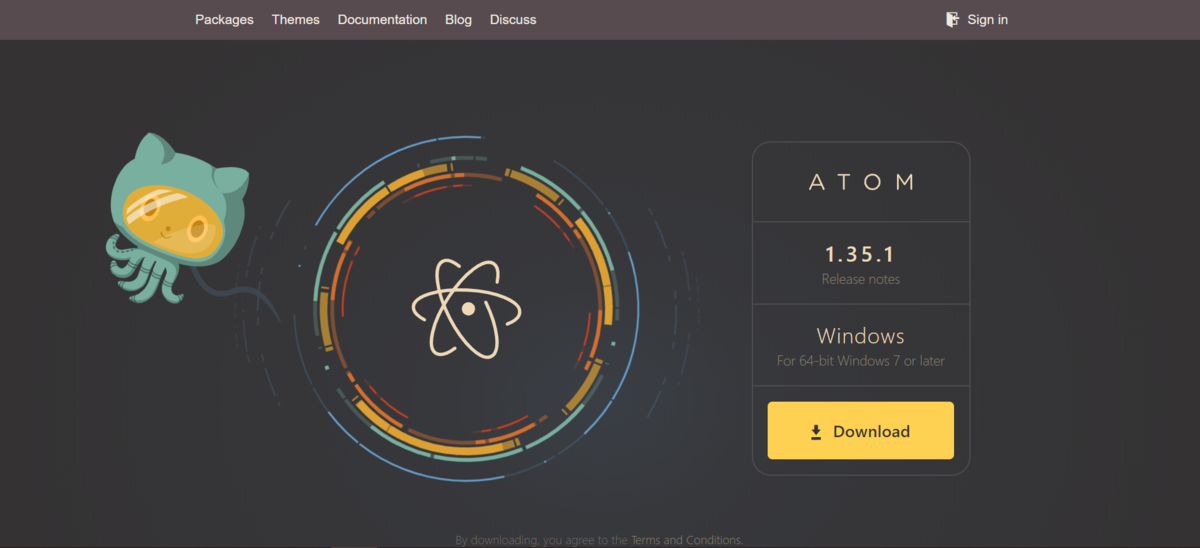1200x548 pixels.
Task: Download Atom for Windows
Action: [x=861, y=431]
